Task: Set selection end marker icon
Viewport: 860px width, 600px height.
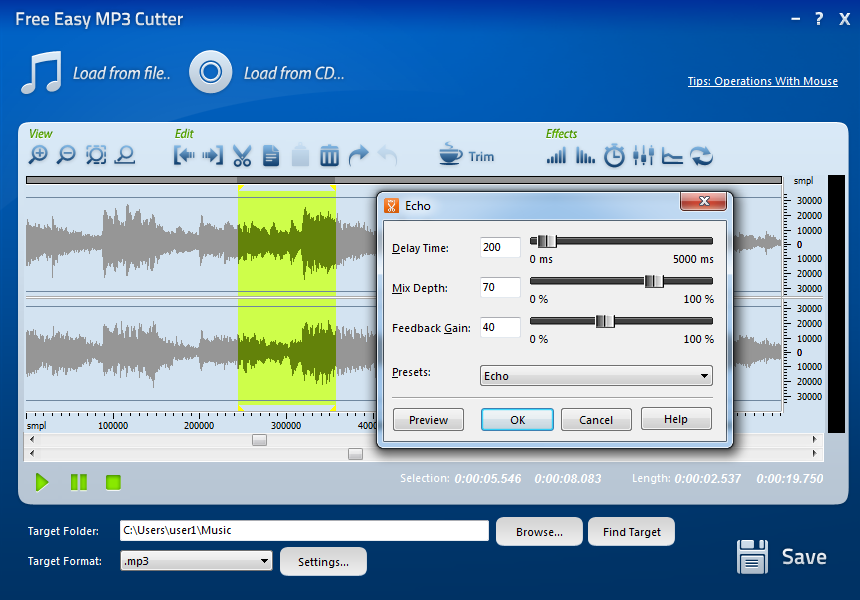Action: pos(213,156)
